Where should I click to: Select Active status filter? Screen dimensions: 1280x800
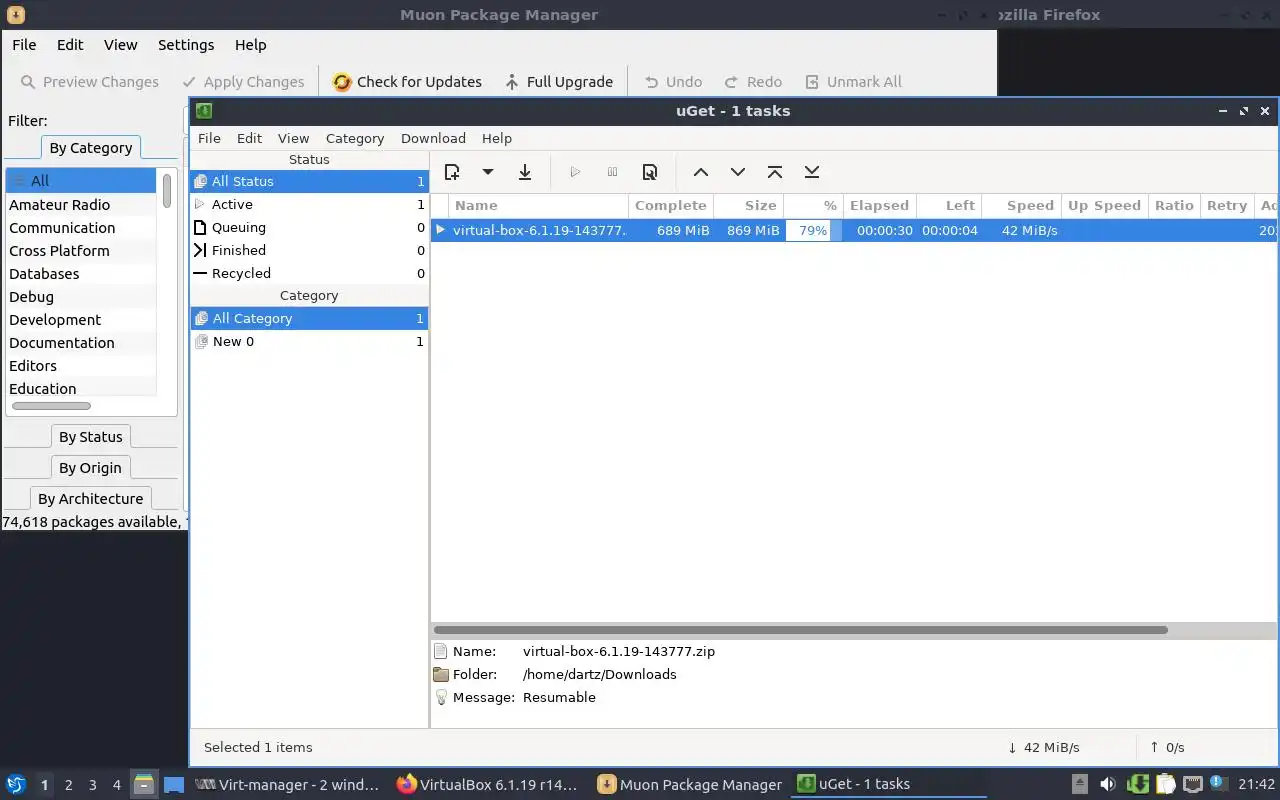(309, 204)
